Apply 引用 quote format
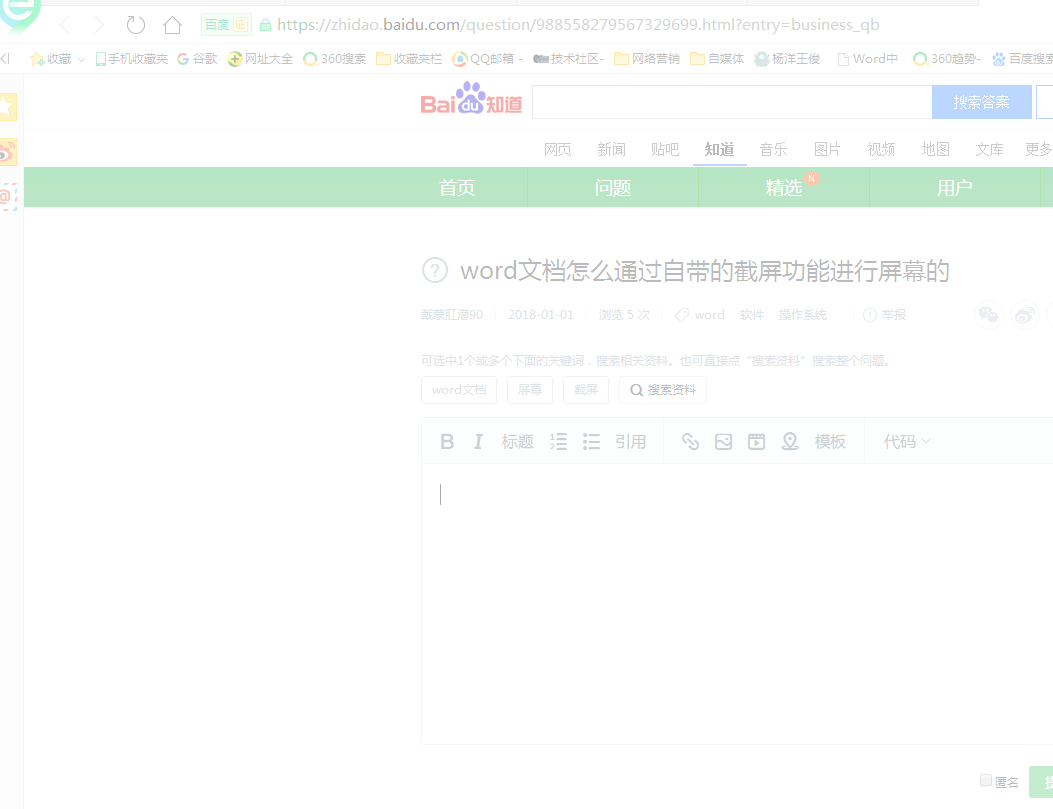 pos(631,442)
